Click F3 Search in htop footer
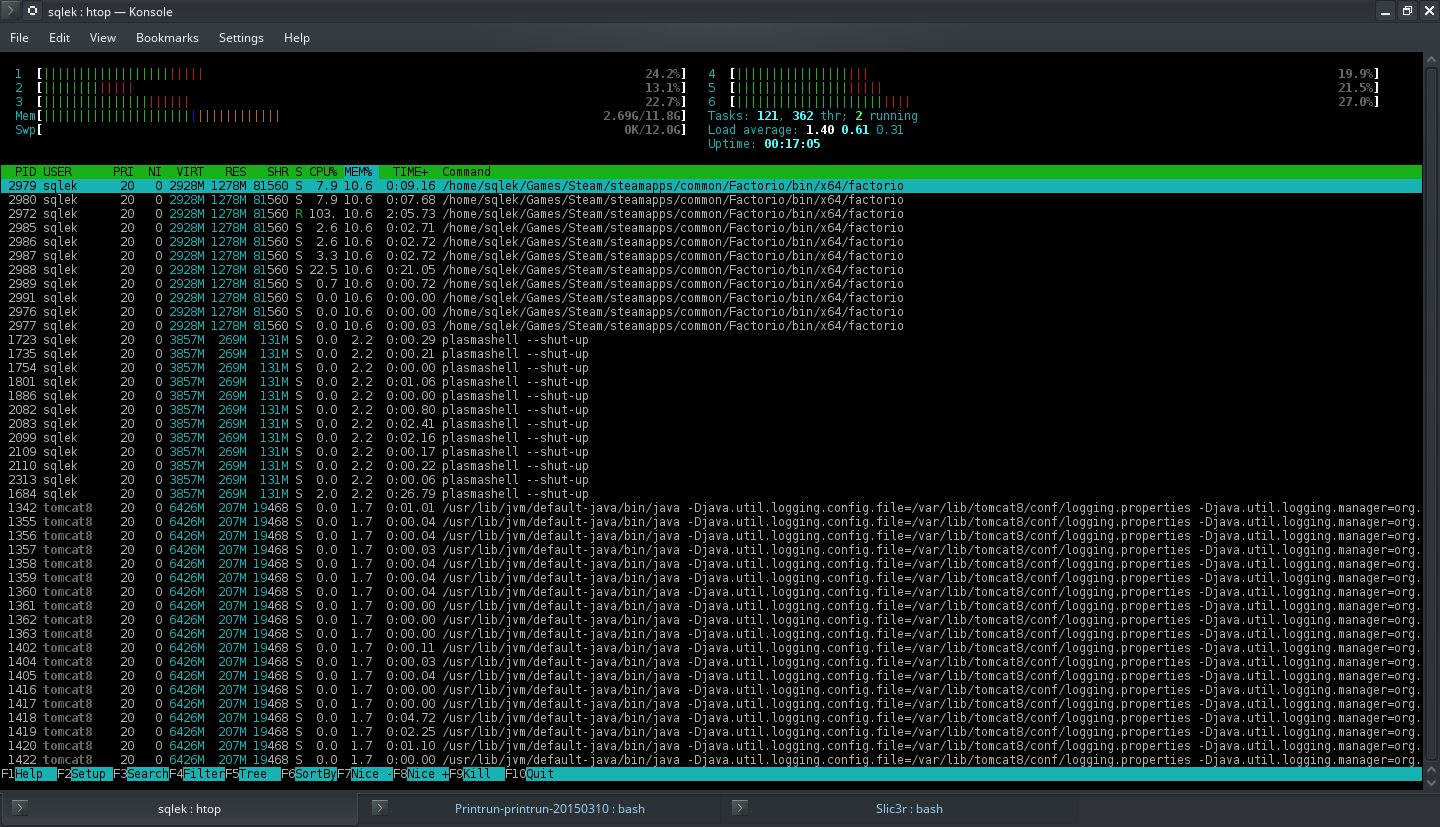Screen dimensions: 1440x827 click(141, 774)
